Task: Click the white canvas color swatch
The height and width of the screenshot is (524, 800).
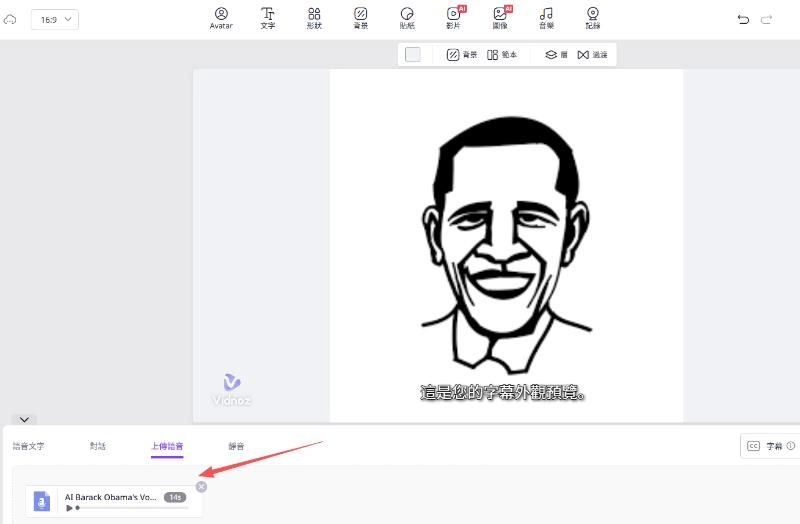Action: (413, 55)
